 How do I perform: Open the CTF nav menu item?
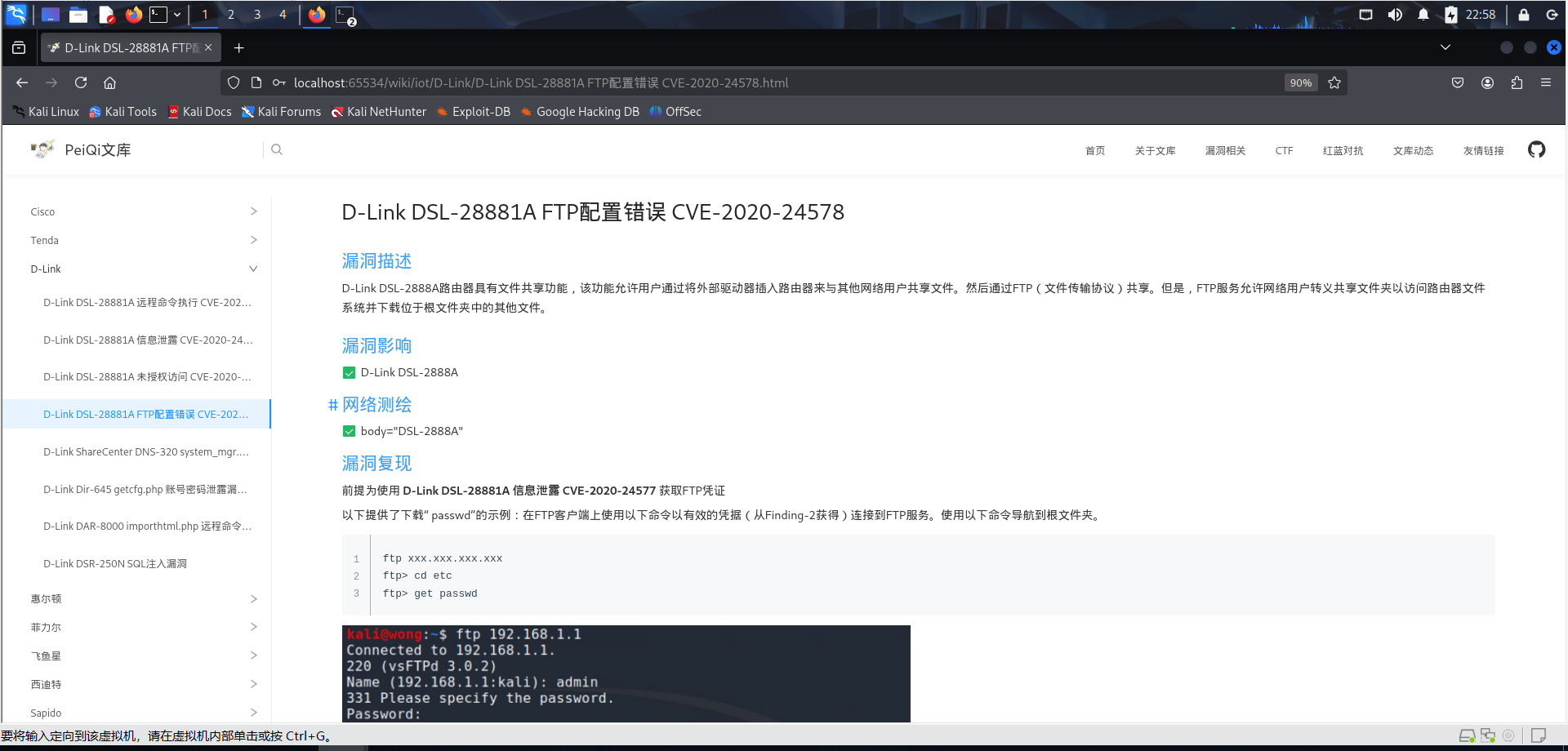pos(1284,150)
